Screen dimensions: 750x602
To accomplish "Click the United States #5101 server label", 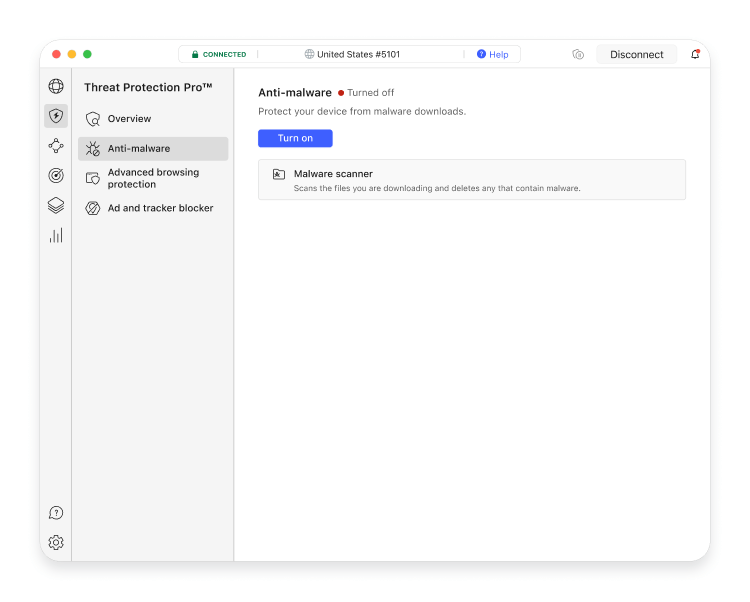I will click(358, 55).
